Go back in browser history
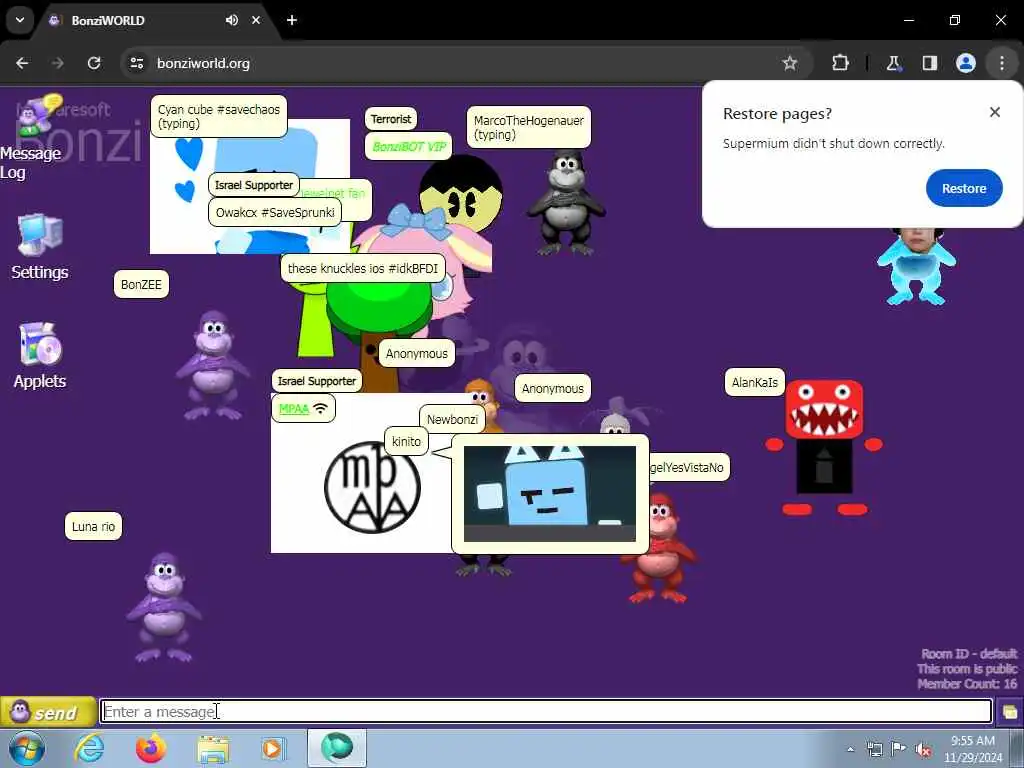 [22, 63]
